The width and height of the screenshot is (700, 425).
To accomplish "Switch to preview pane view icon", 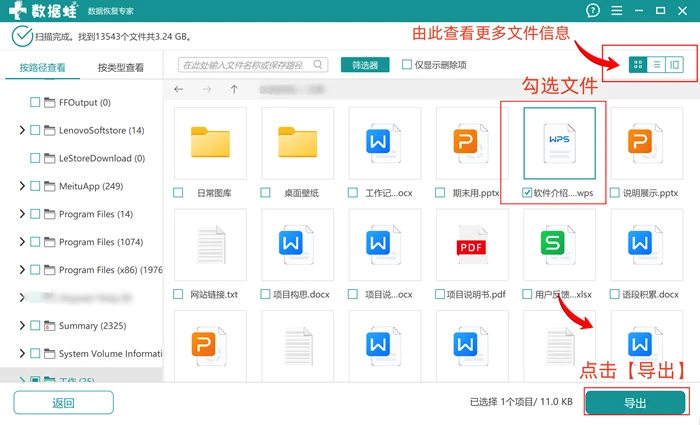I will click(675, 65).
